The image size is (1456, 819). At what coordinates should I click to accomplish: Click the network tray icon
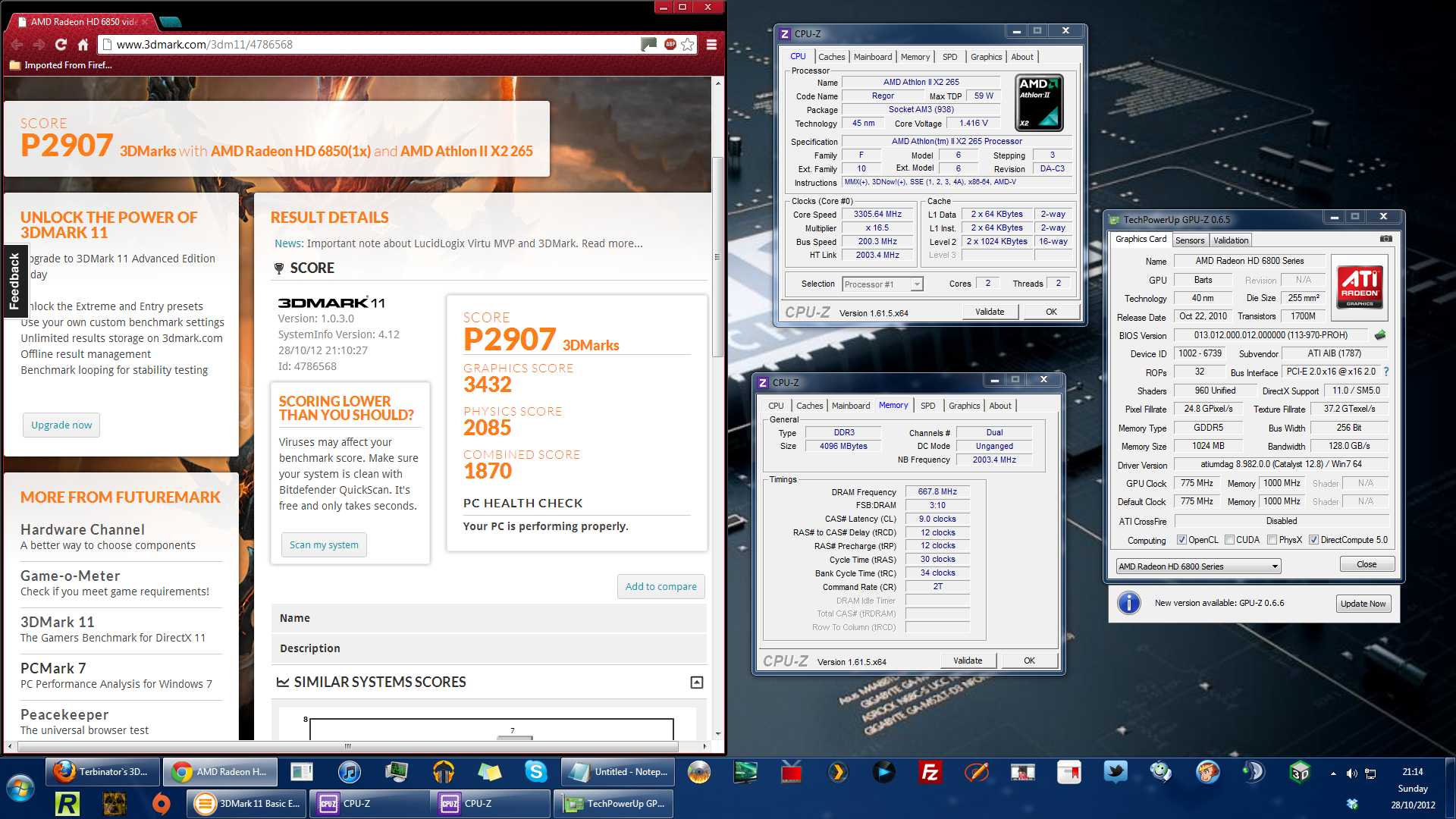pyautogui.click(x=1370, y=773)
